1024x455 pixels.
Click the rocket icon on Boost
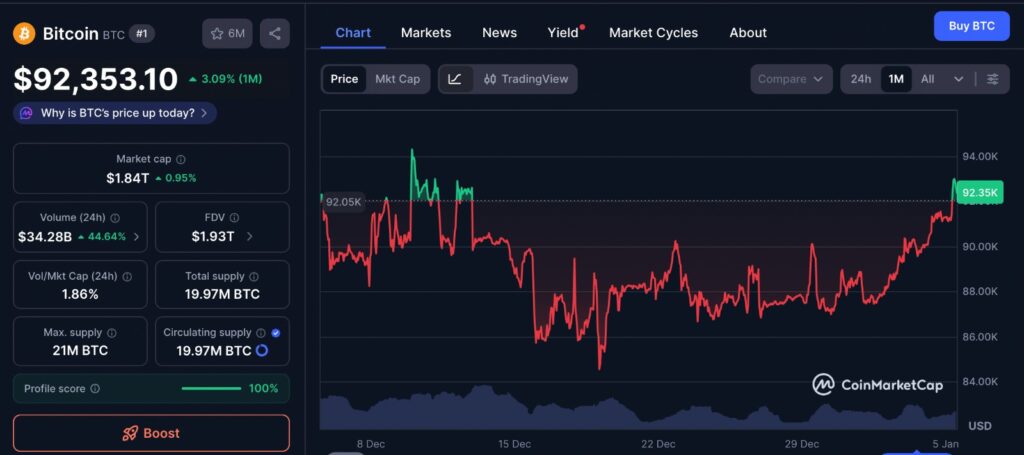130,433
